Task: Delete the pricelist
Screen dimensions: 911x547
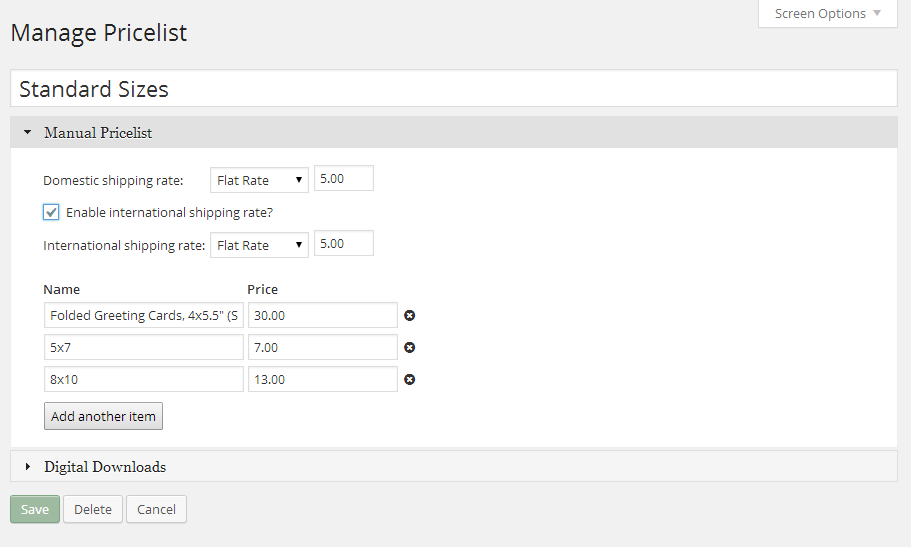Action: (x=93, y=509)
